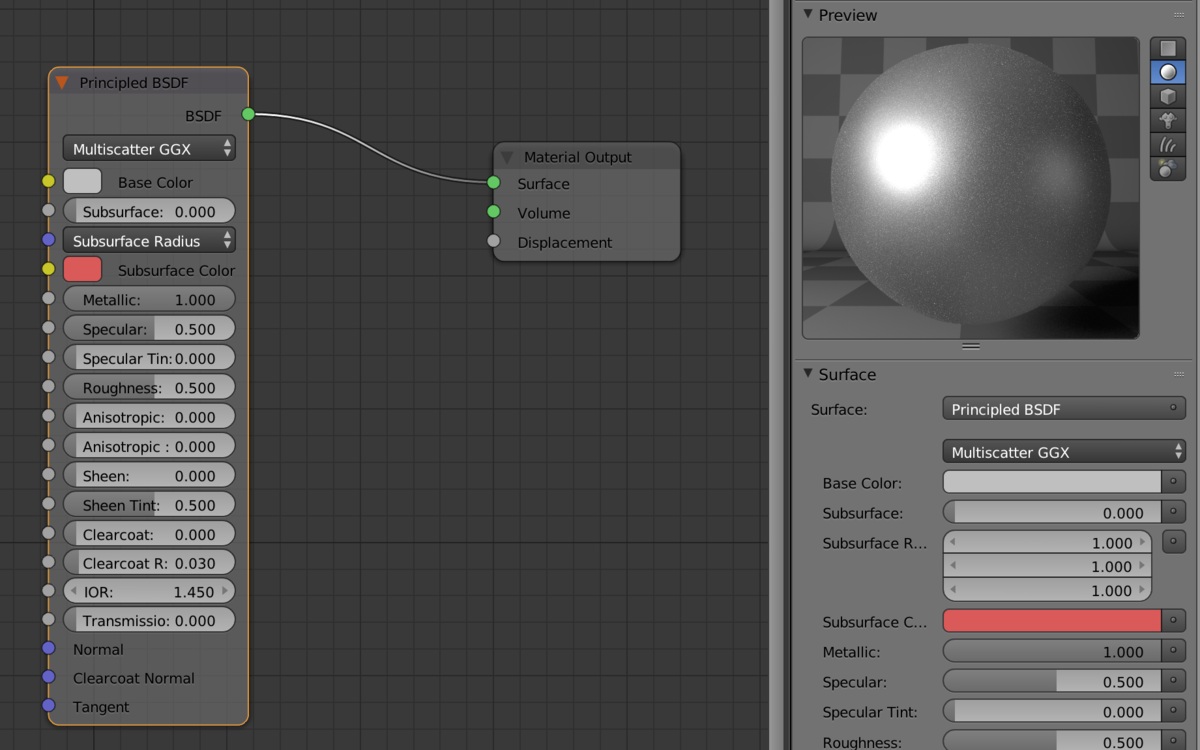Click the Tangent input socket
The height and width of the screenshot is (750, 1200).
(48, 706)
